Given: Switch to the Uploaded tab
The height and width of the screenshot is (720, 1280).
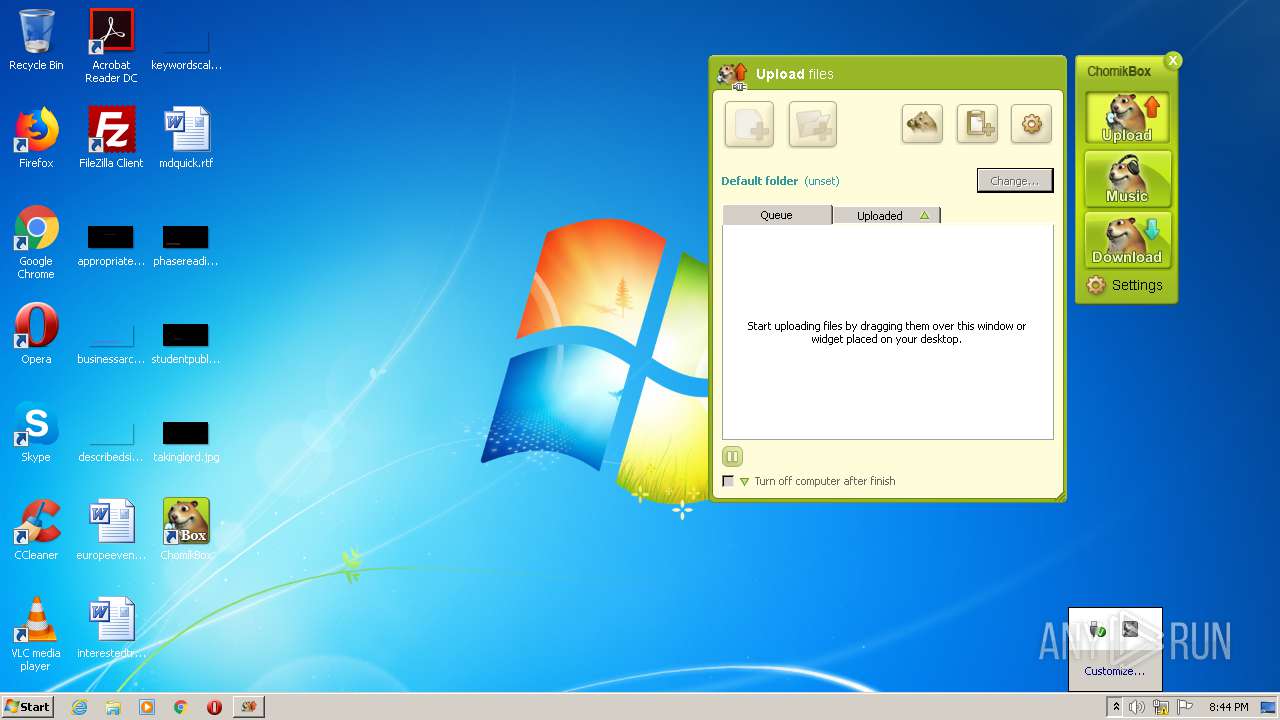Looking at the screenshot, I should (x=886, y=215).
